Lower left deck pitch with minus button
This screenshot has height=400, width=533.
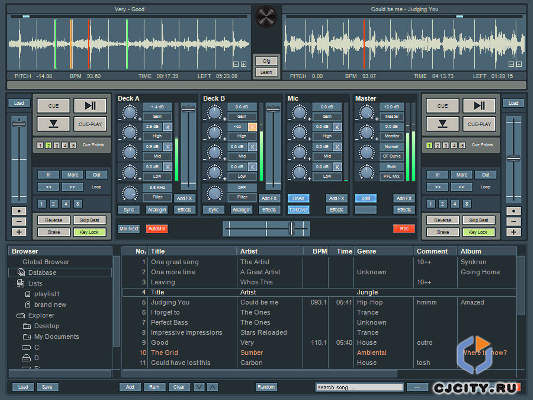tap(19, 222)
